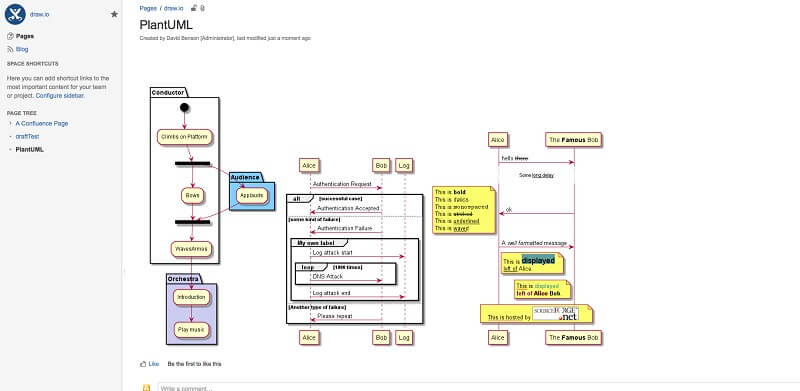Click into the Write a comment field
The height and width of the screenshot is (391, 800).
pos(479,387)
